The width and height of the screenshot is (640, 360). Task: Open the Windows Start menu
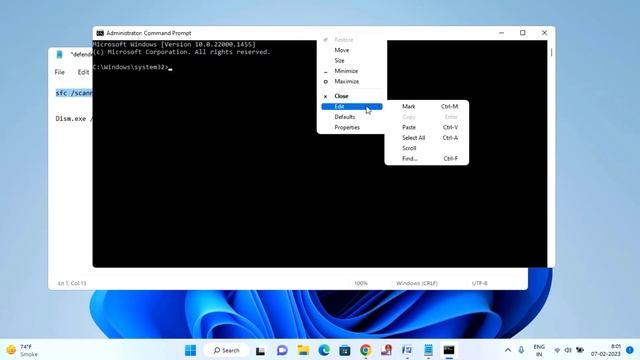(x=191, y=350)
